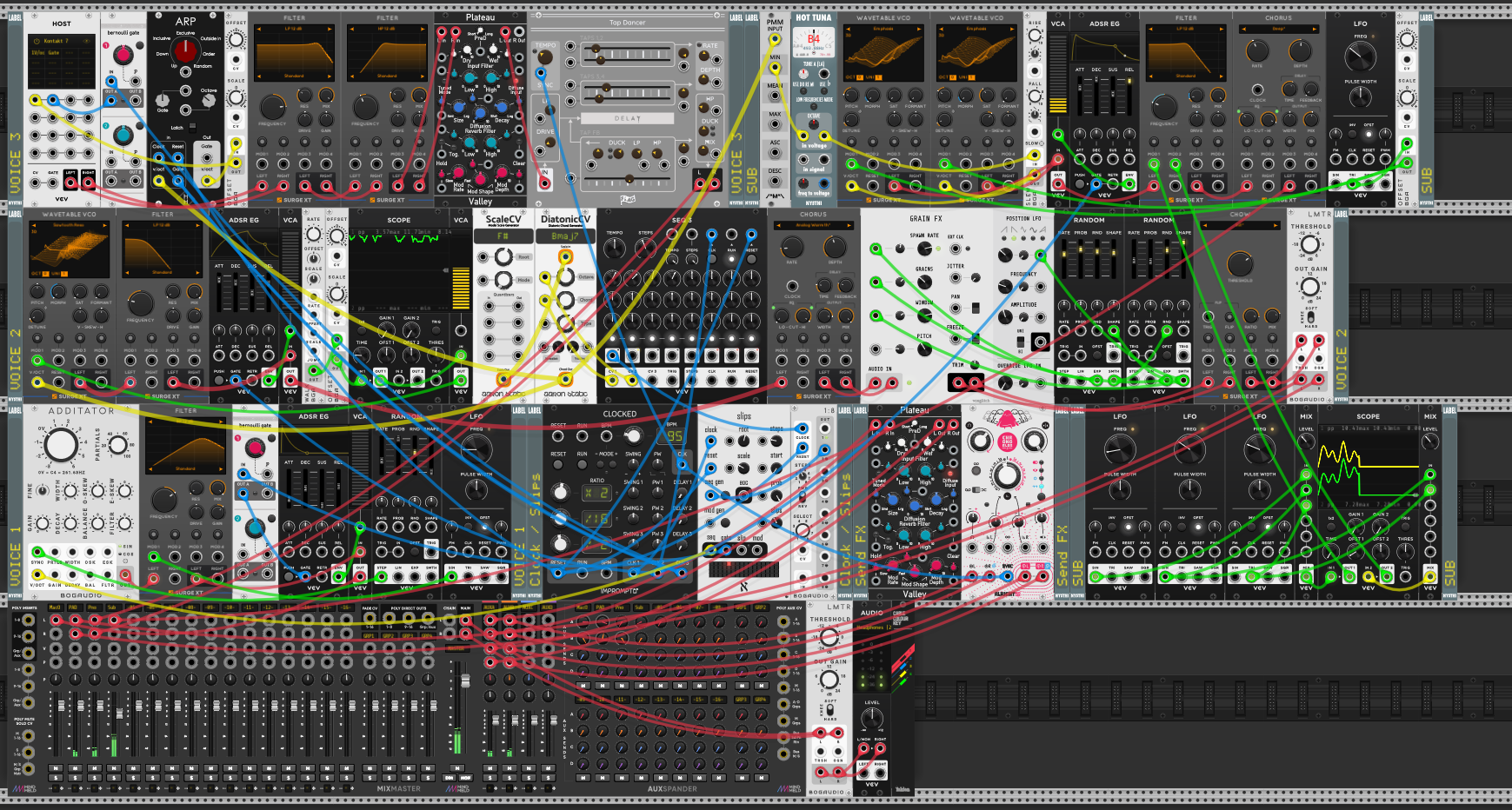This screenshot has height=810, width=1512.
Task: Toggle the Voice 2 LMTR soft/hard knee switch
Action: 1310,317
